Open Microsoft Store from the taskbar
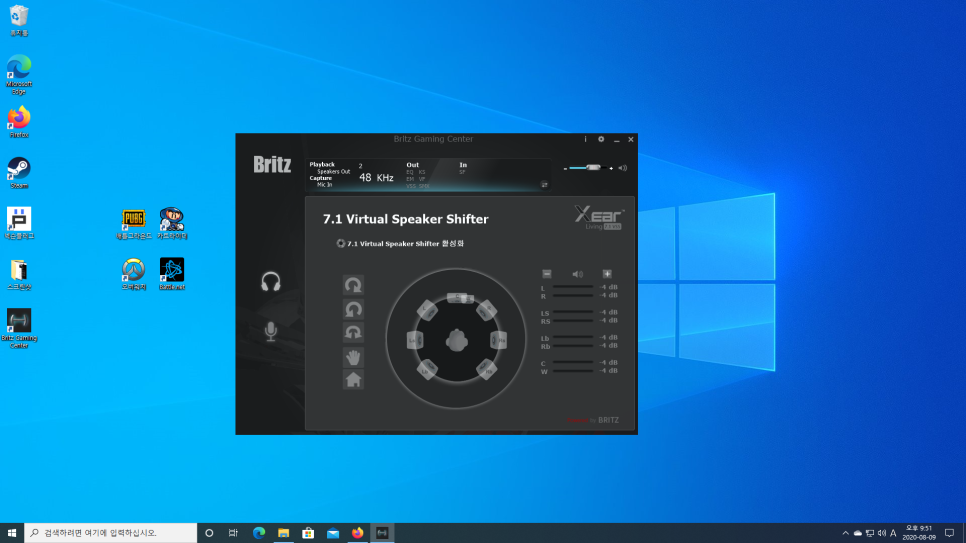966x543 pixels. (308, 533)
